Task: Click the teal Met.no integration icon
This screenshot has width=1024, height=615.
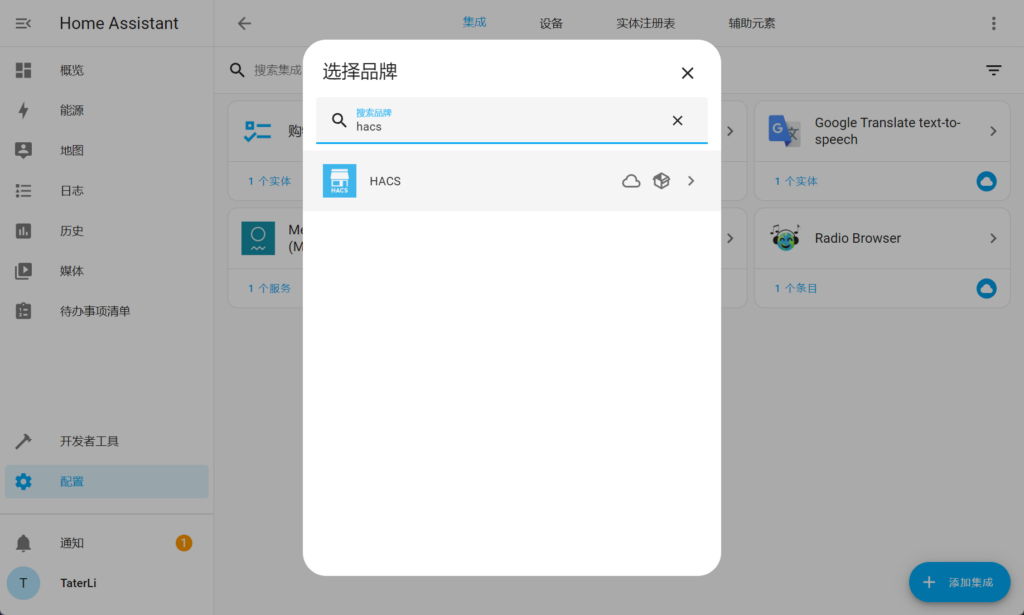Action: 258,238
